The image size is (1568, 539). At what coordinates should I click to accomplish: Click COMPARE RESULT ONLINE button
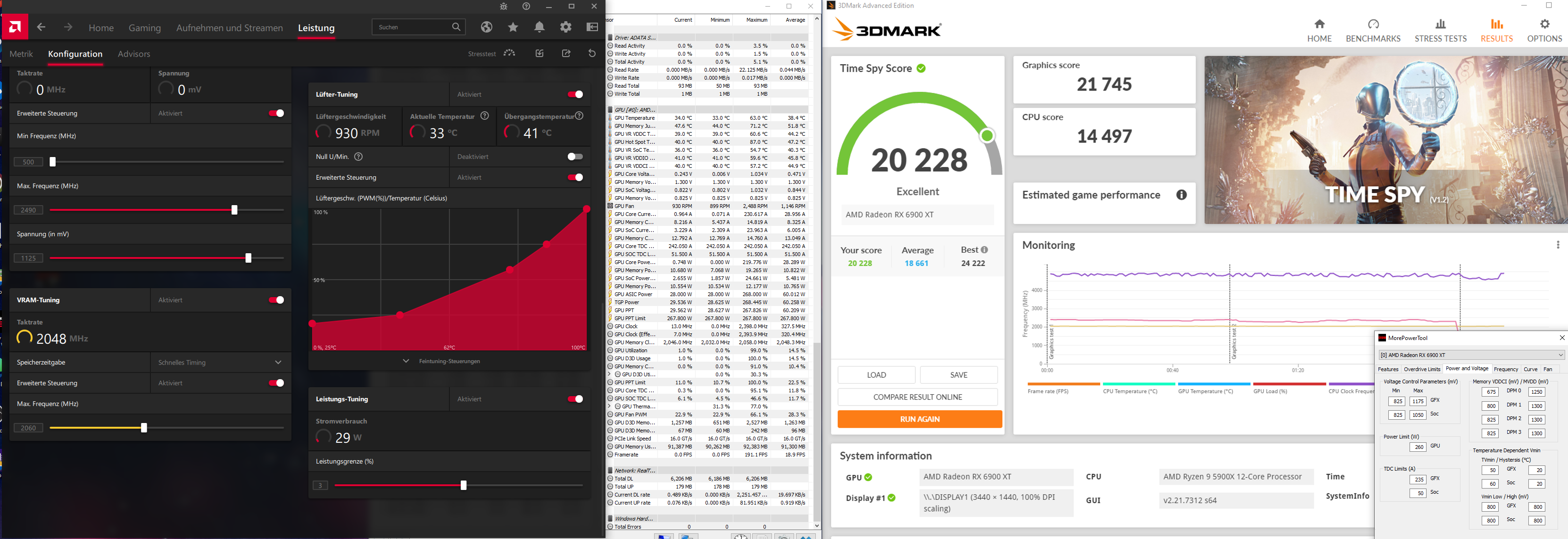point(917,397)
